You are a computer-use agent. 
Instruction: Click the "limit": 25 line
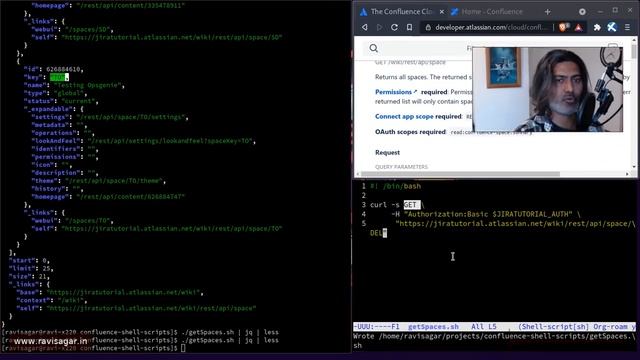pos(31,269)
